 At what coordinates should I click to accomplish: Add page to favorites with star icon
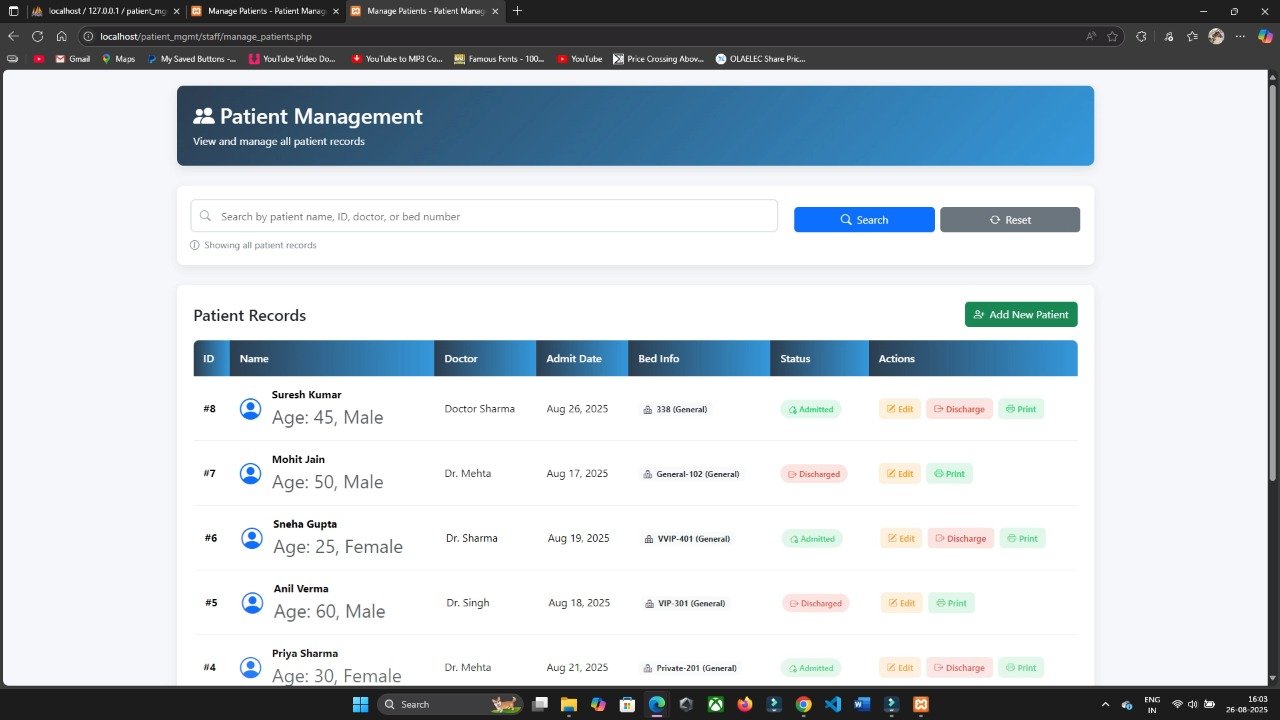pos(1112,36)
